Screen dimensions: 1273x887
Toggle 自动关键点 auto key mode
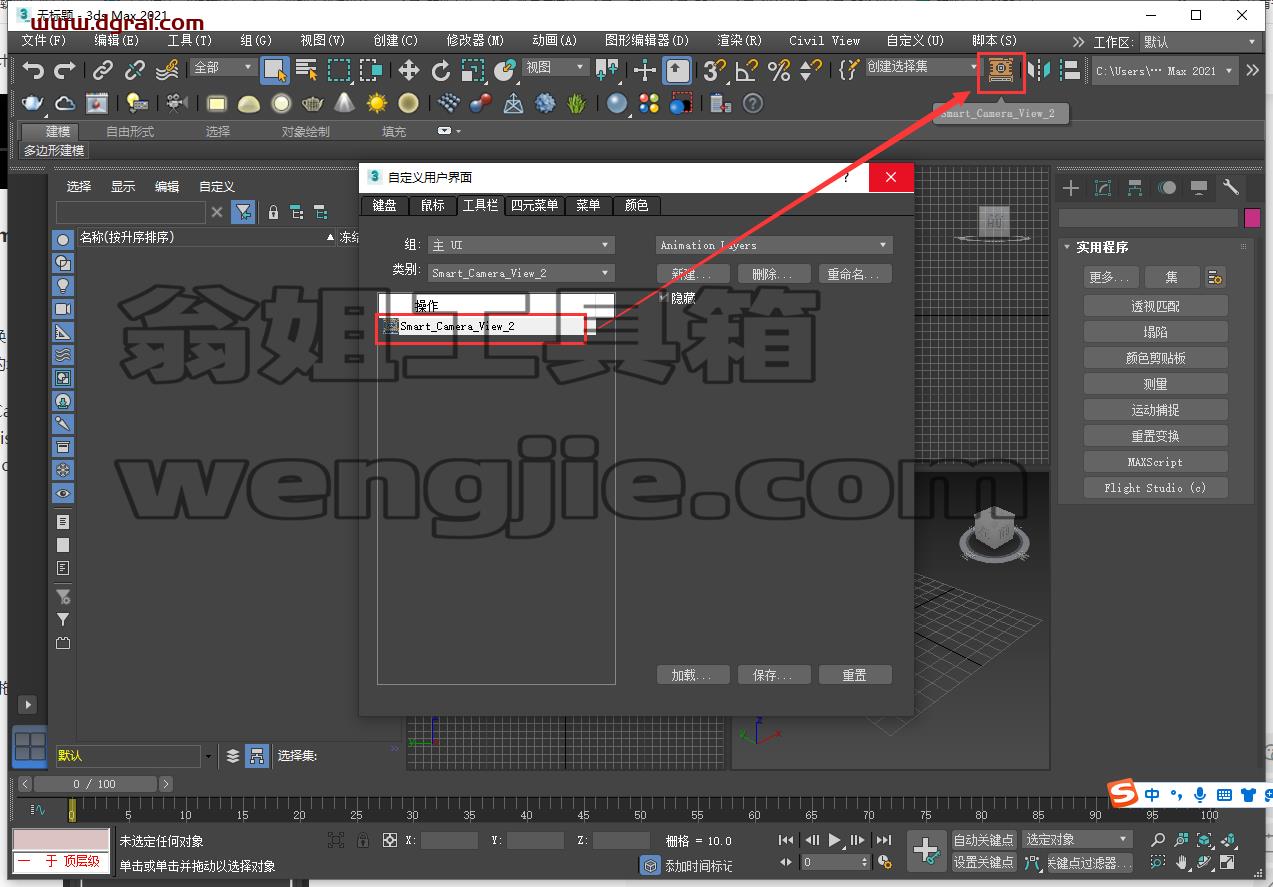point(983,839)
